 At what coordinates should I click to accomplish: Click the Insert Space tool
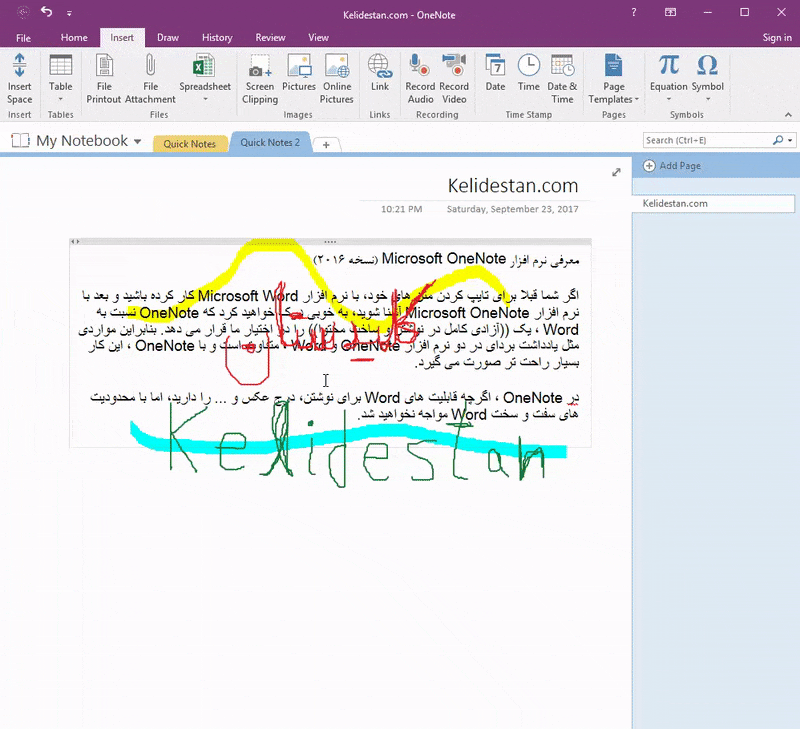click(19, 79)
